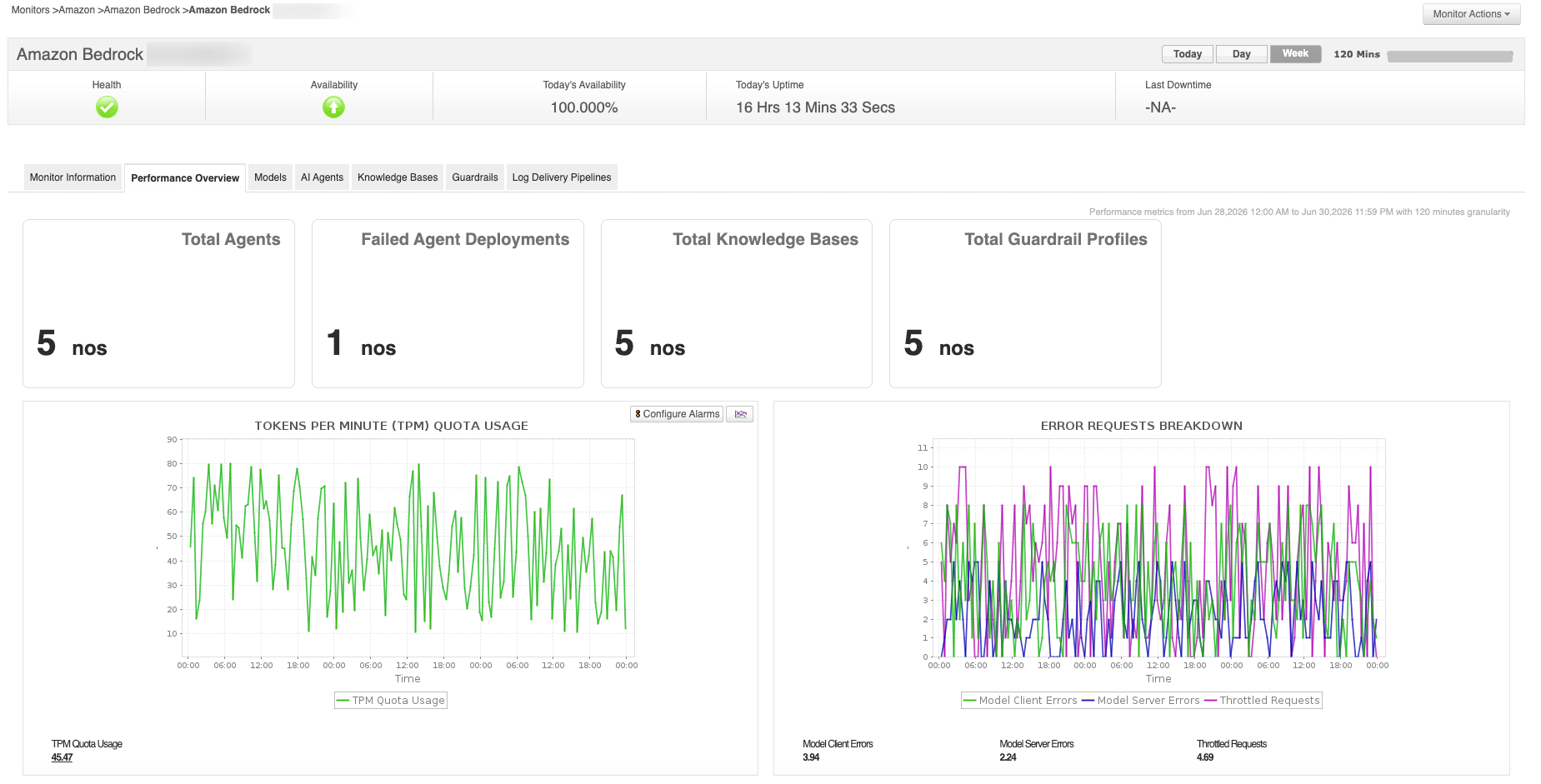The width and height of the screenshot is (1541, 784).
Task: Open the chart view icon beside Configure Alarms
Action: (x=740, y=414)
